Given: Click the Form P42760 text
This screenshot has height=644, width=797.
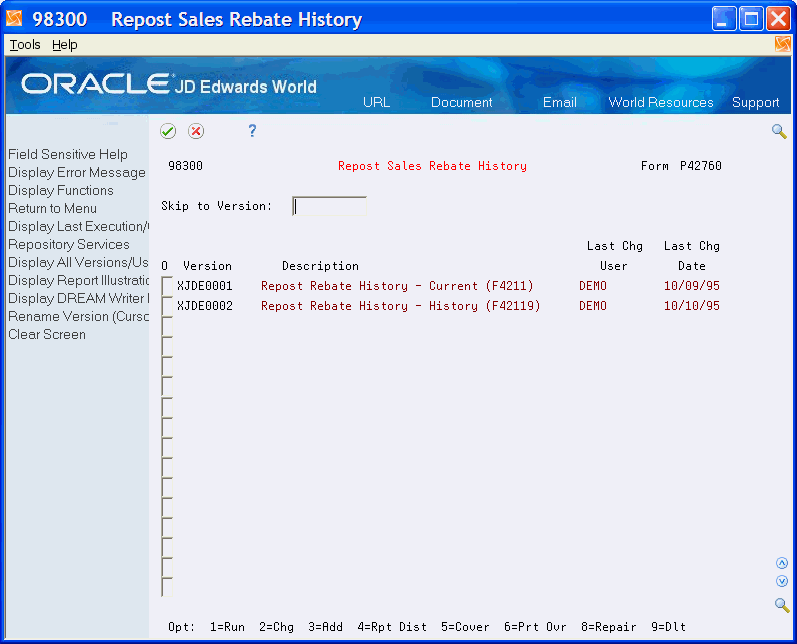Looking at the screenshot, I should point(681,166).
